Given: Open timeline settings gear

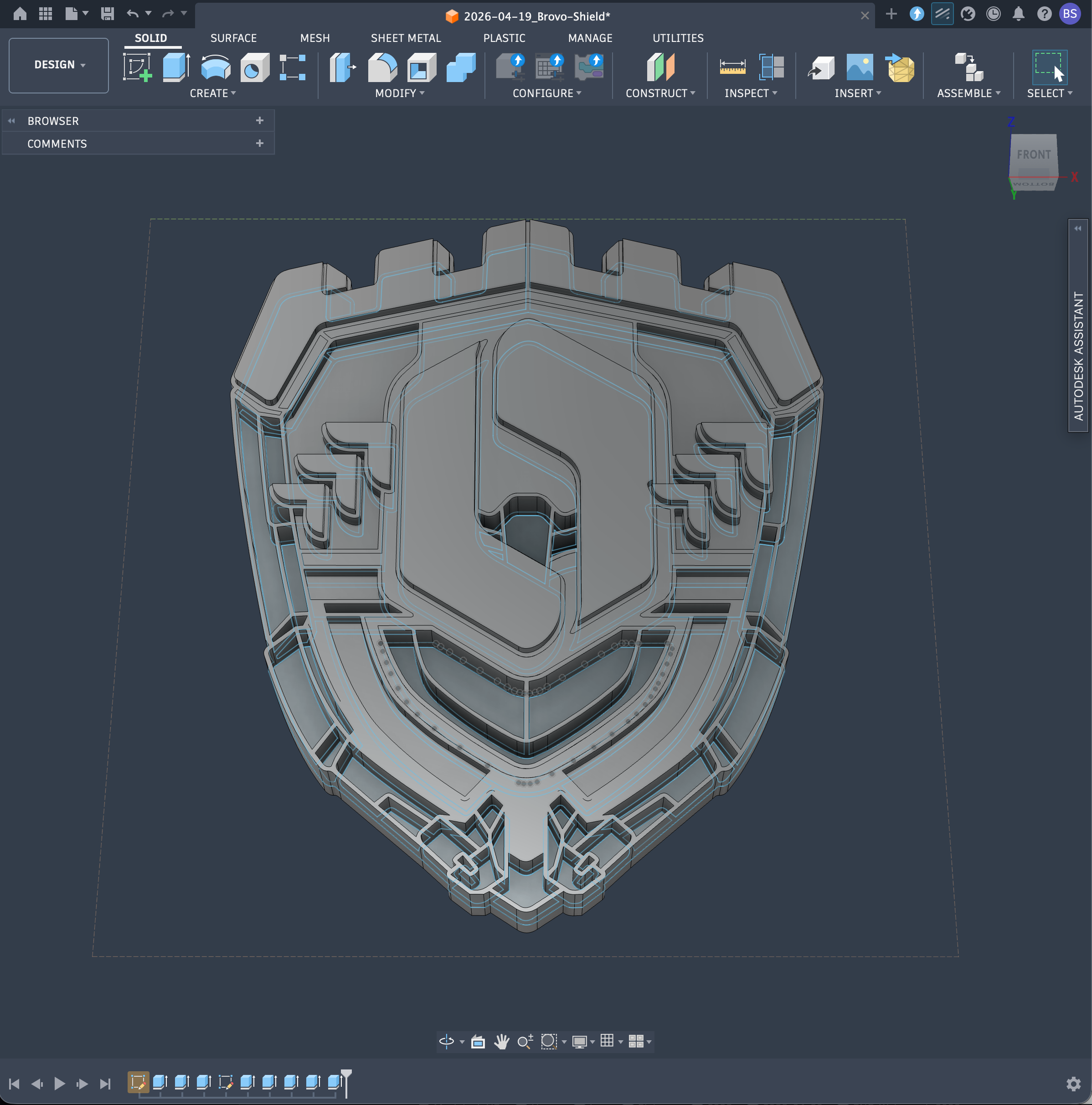Looking at the screenshot, I should point(1073,1084).
